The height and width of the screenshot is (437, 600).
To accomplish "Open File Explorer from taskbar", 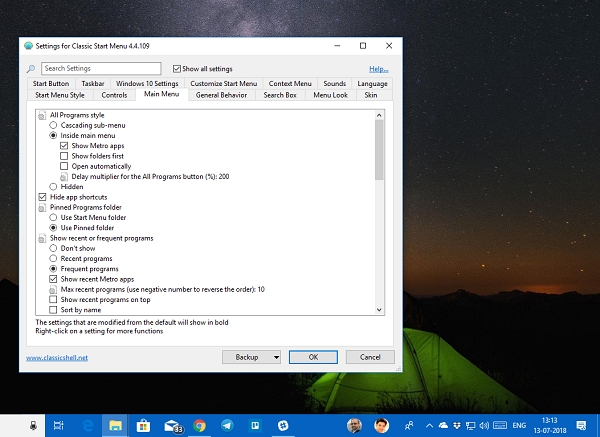I will [115, 425].
